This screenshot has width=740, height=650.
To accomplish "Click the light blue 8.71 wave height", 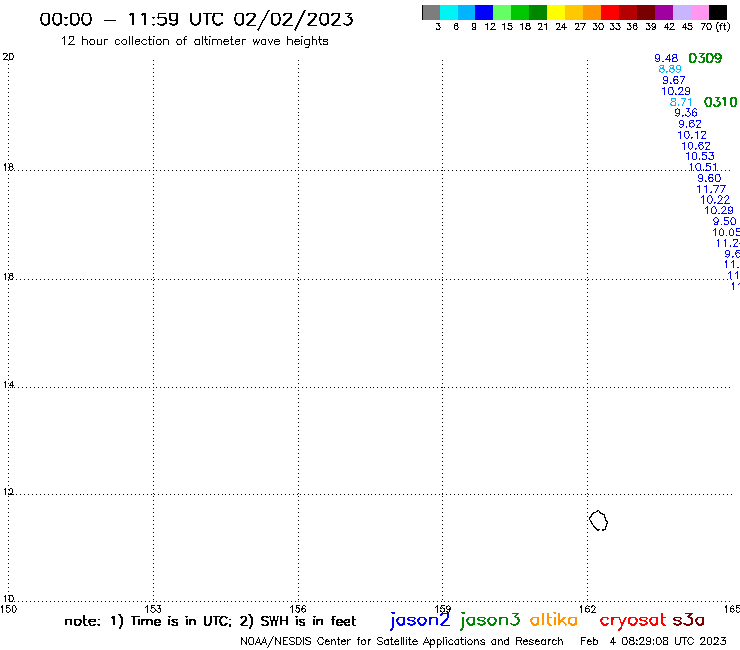I will click(681, 102).
